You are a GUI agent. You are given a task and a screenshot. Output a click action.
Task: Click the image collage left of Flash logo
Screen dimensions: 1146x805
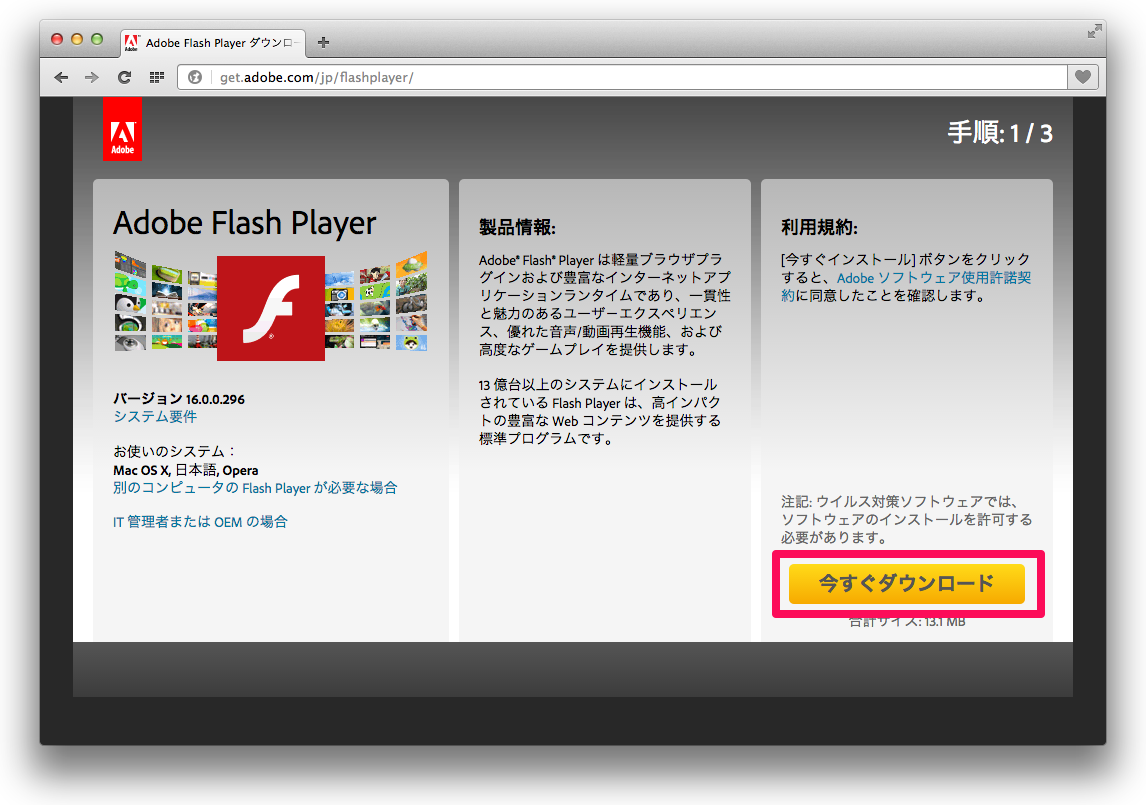tap(165, 300)
